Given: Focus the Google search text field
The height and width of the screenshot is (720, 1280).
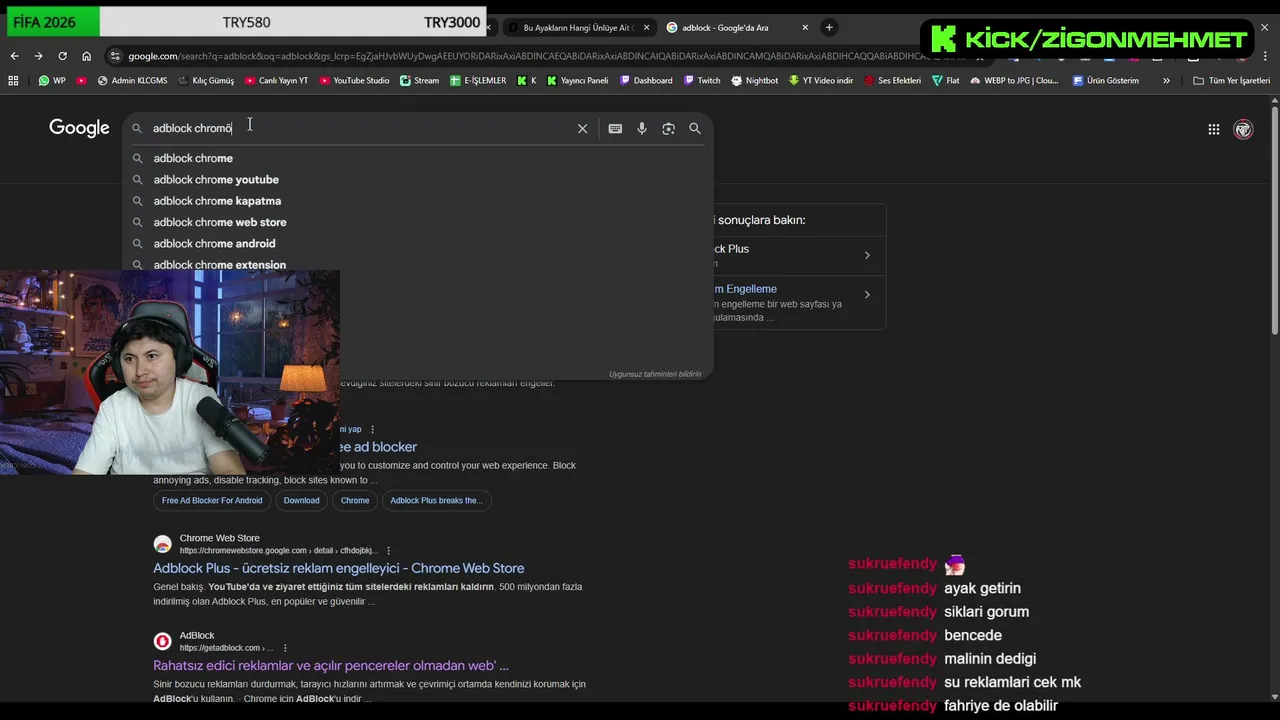Looking at the screenshot, I should click(x=360, y=128).
